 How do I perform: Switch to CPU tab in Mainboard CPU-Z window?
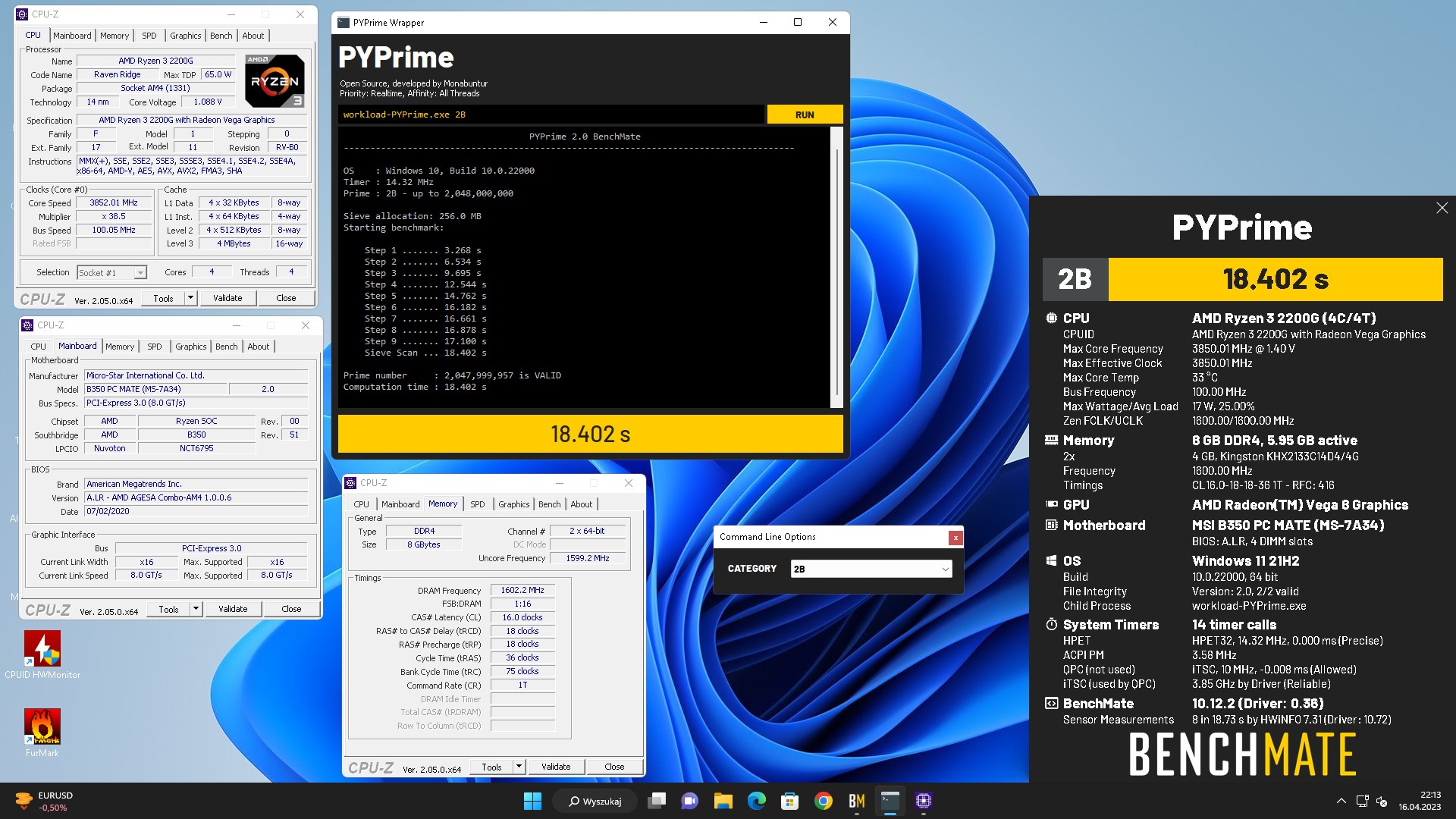[39, 347]
